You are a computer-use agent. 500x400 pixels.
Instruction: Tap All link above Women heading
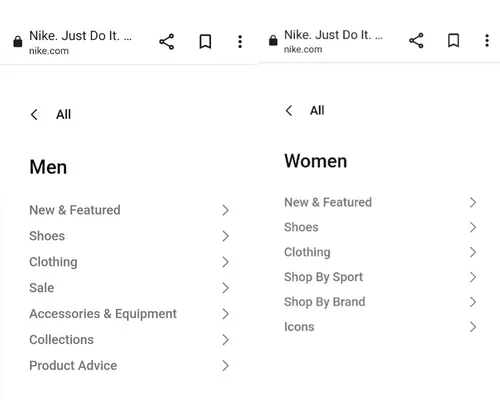coord(317,110)
